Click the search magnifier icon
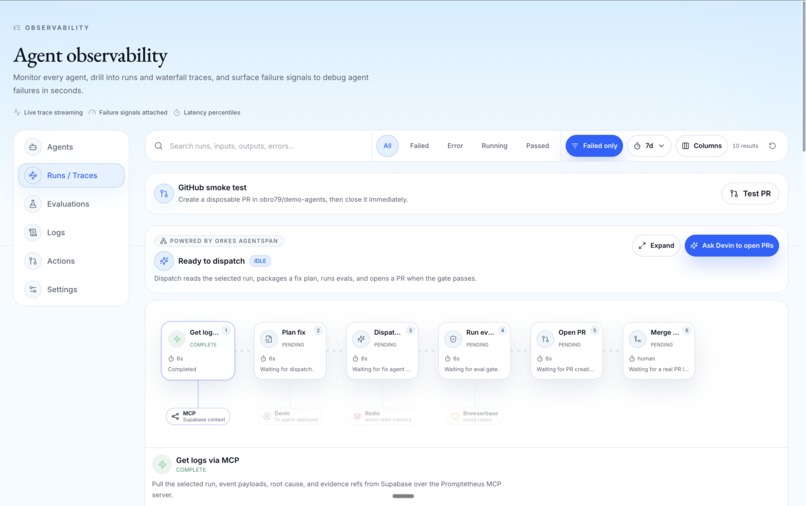 pos(159,146)
